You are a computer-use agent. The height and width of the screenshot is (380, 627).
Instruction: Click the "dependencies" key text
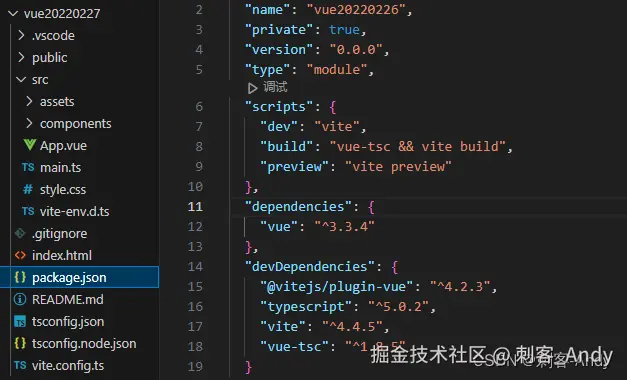[298, 207]
